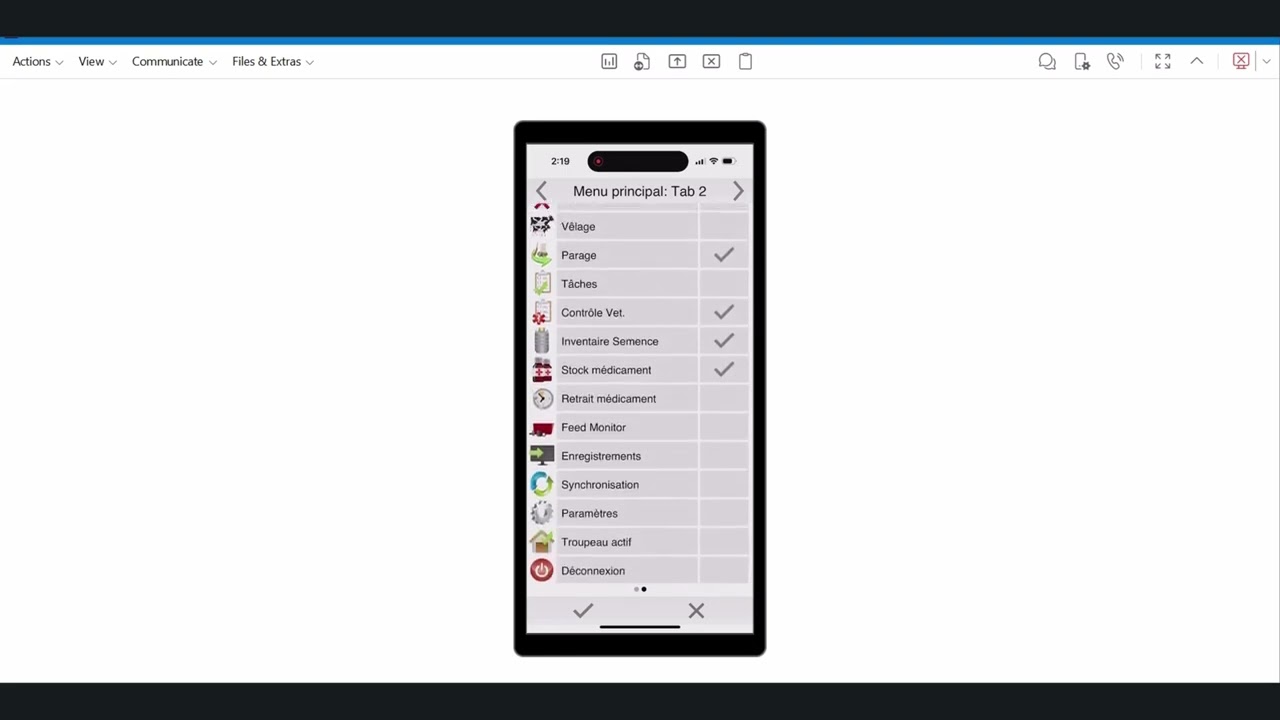Click the Inventaire Semence tank icon
Screen dimensions: 1280x720
pyautogui.click(x=541, y=341)
